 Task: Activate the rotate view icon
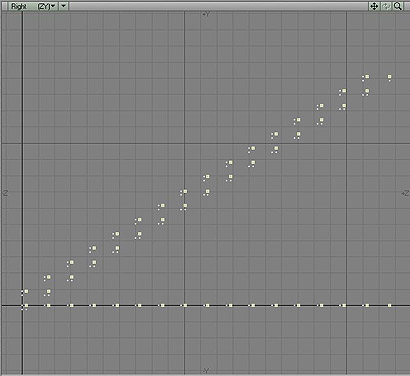coord(386,6)
